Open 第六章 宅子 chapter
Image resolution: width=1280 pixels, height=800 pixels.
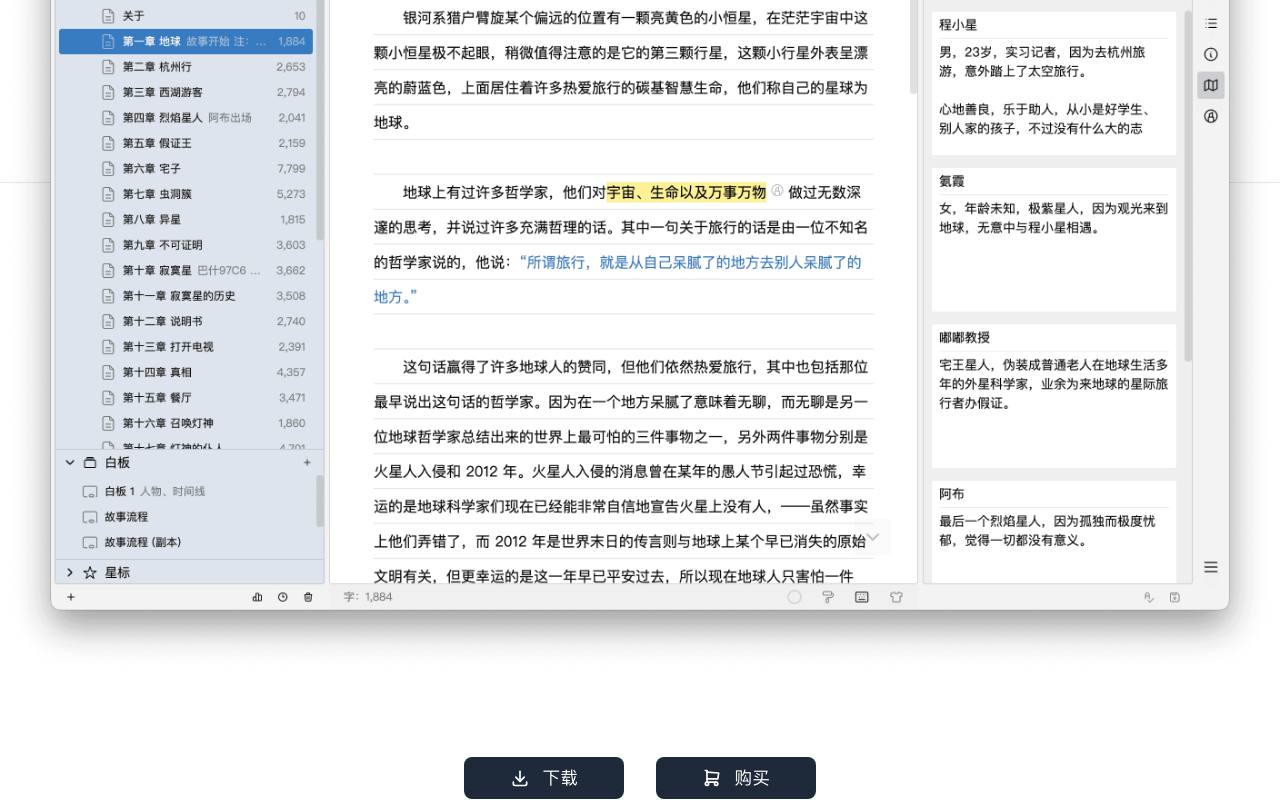coord(186,169)
